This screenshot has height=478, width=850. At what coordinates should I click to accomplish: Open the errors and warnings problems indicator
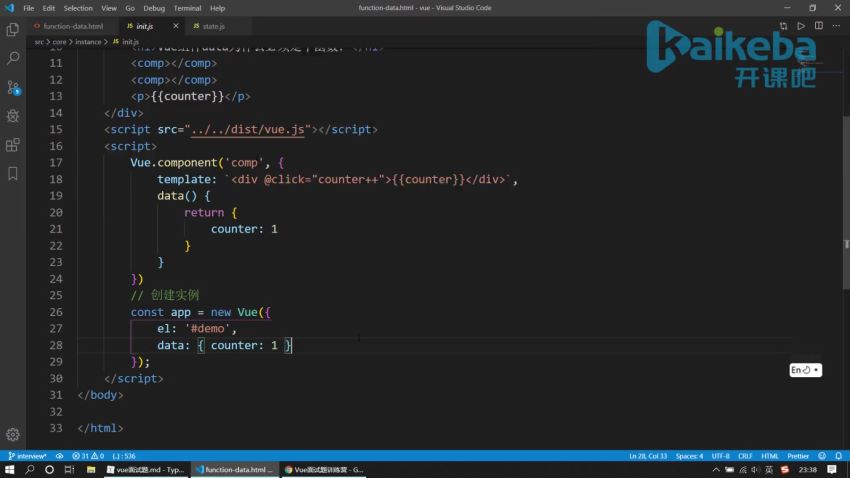coord(88,456)
